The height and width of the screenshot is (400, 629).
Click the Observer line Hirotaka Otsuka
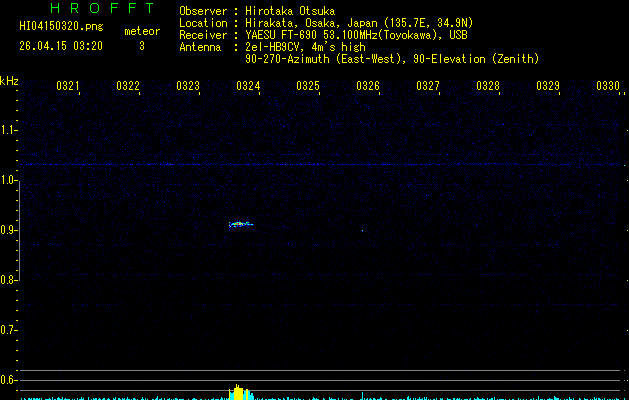(257, 11)
